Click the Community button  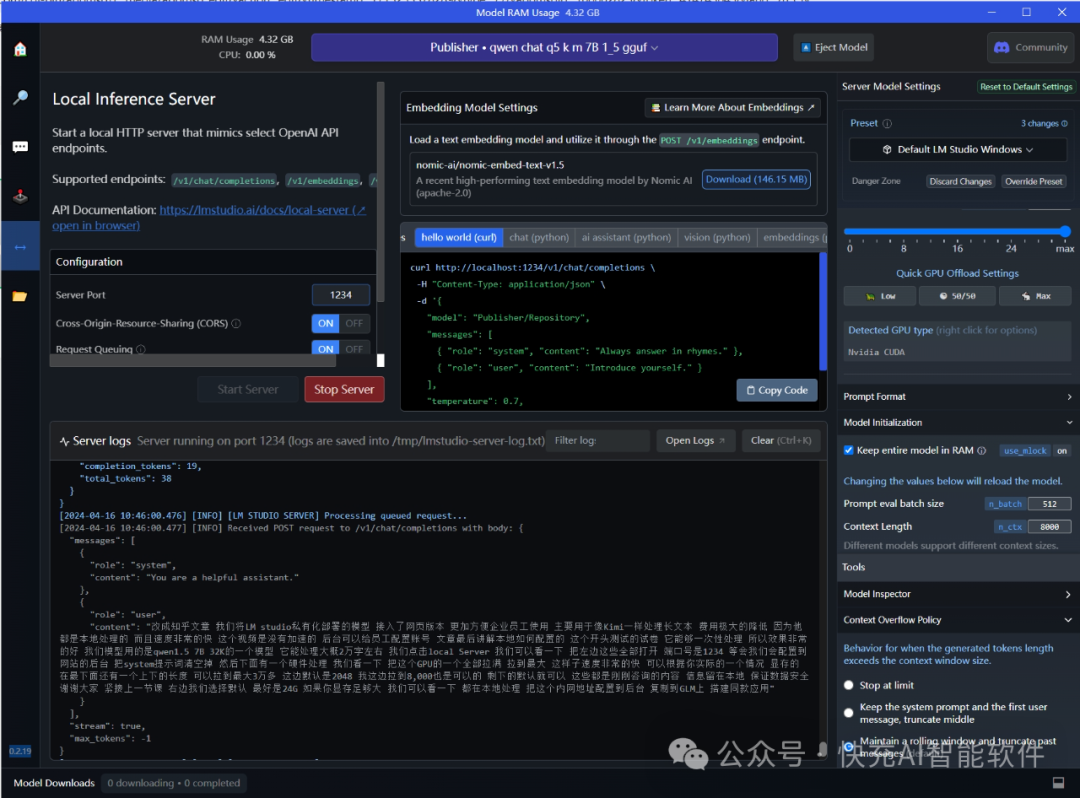1030,48
